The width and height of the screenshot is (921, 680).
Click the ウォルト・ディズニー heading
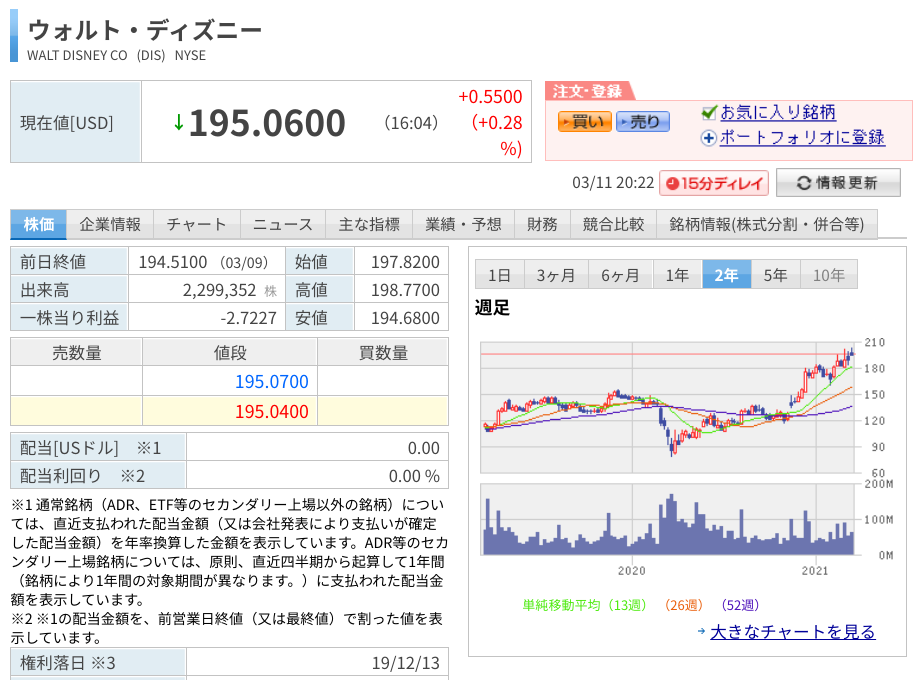click(x=144, y=30)
